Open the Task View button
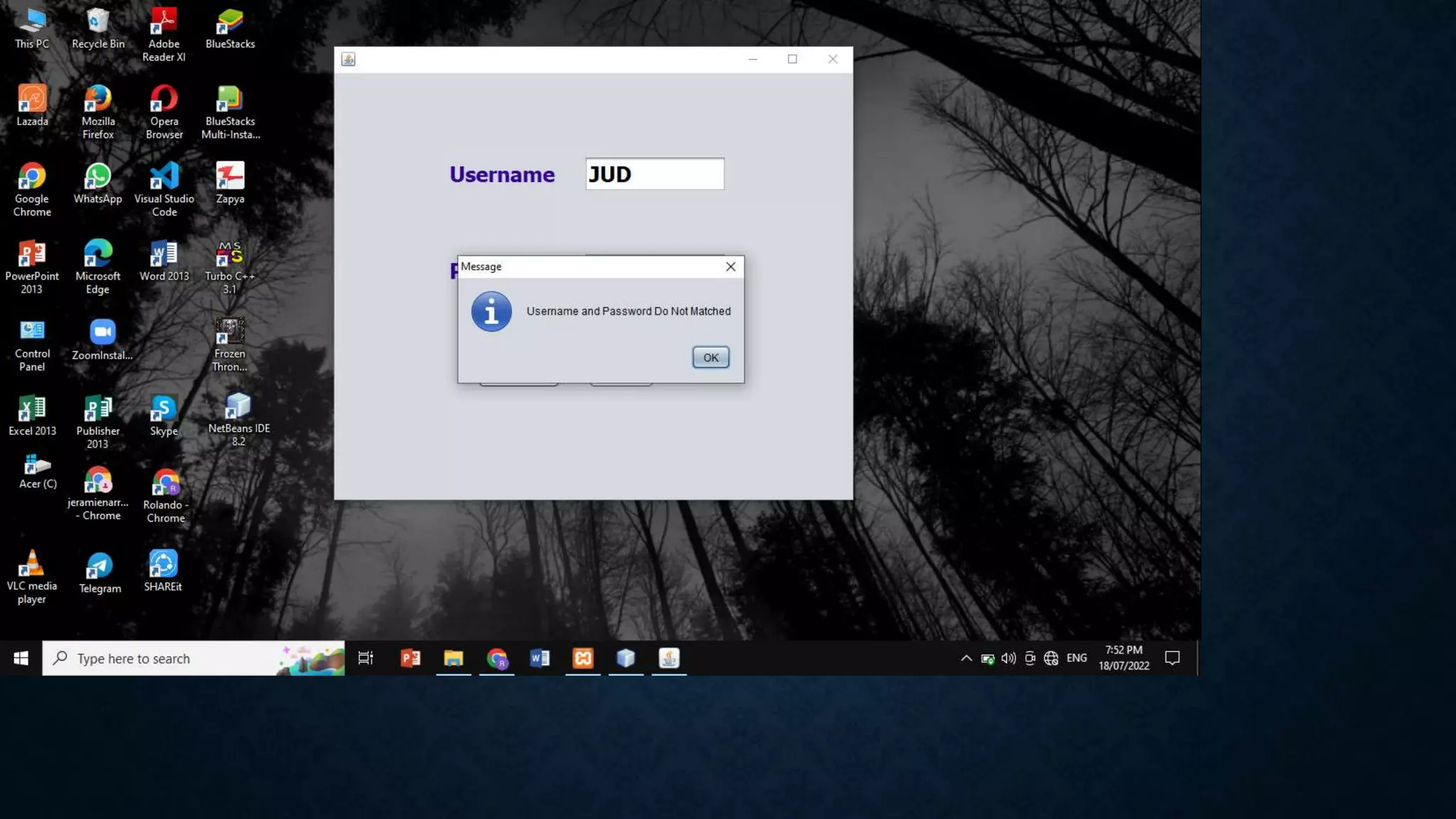The image size is (1456, 819). (365, 658)
